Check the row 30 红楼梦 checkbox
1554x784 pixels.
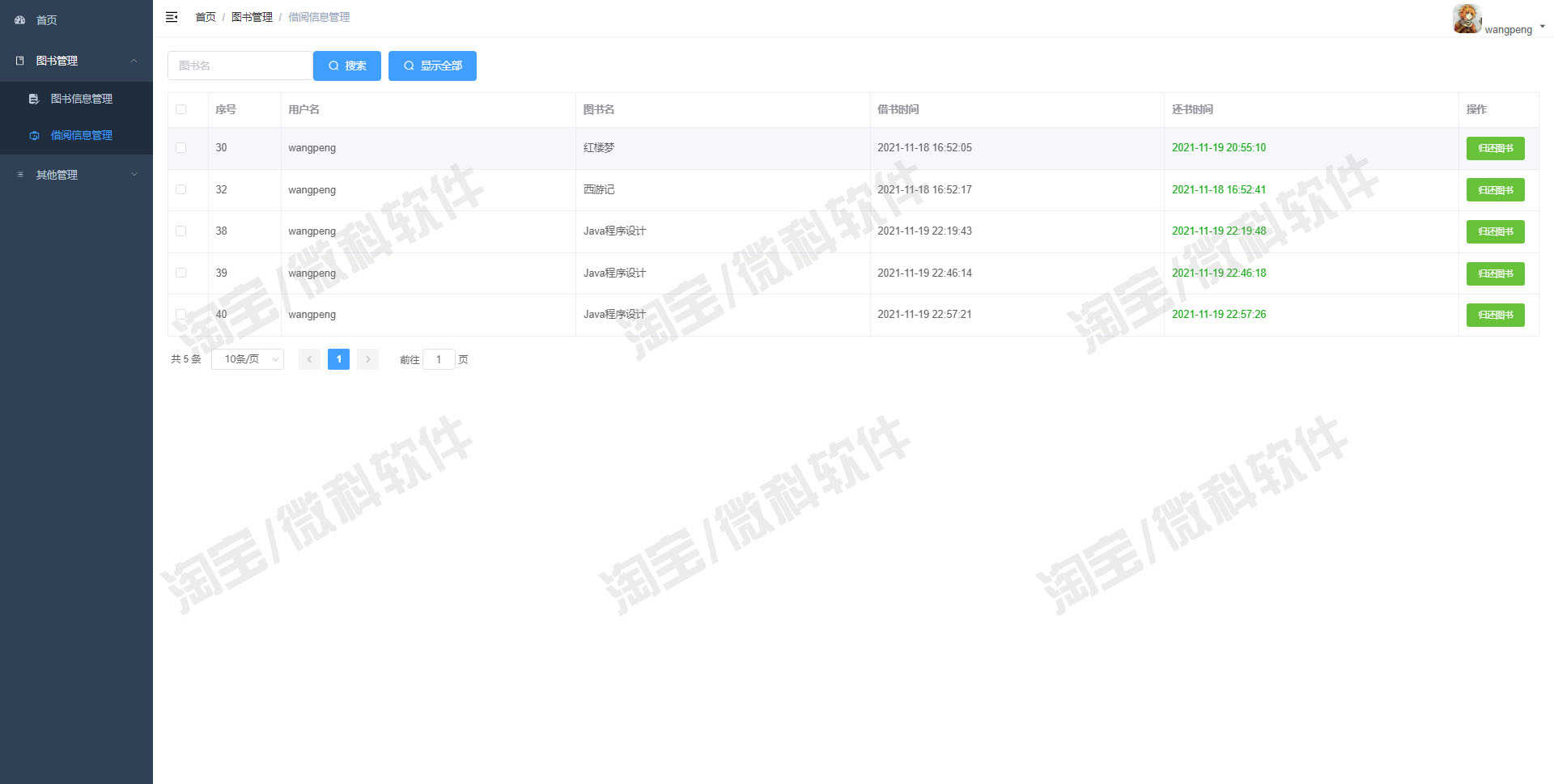181,148
